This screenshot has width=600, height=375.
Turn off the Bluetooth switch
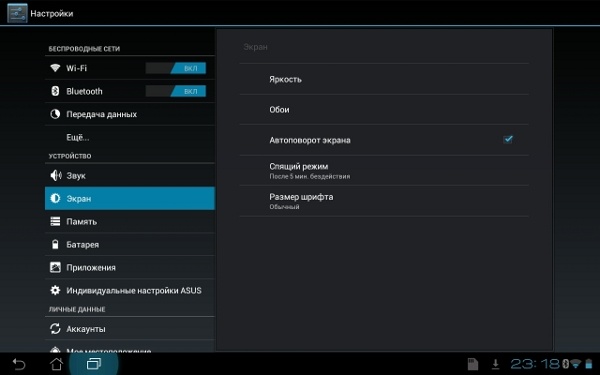pos(176,91)
